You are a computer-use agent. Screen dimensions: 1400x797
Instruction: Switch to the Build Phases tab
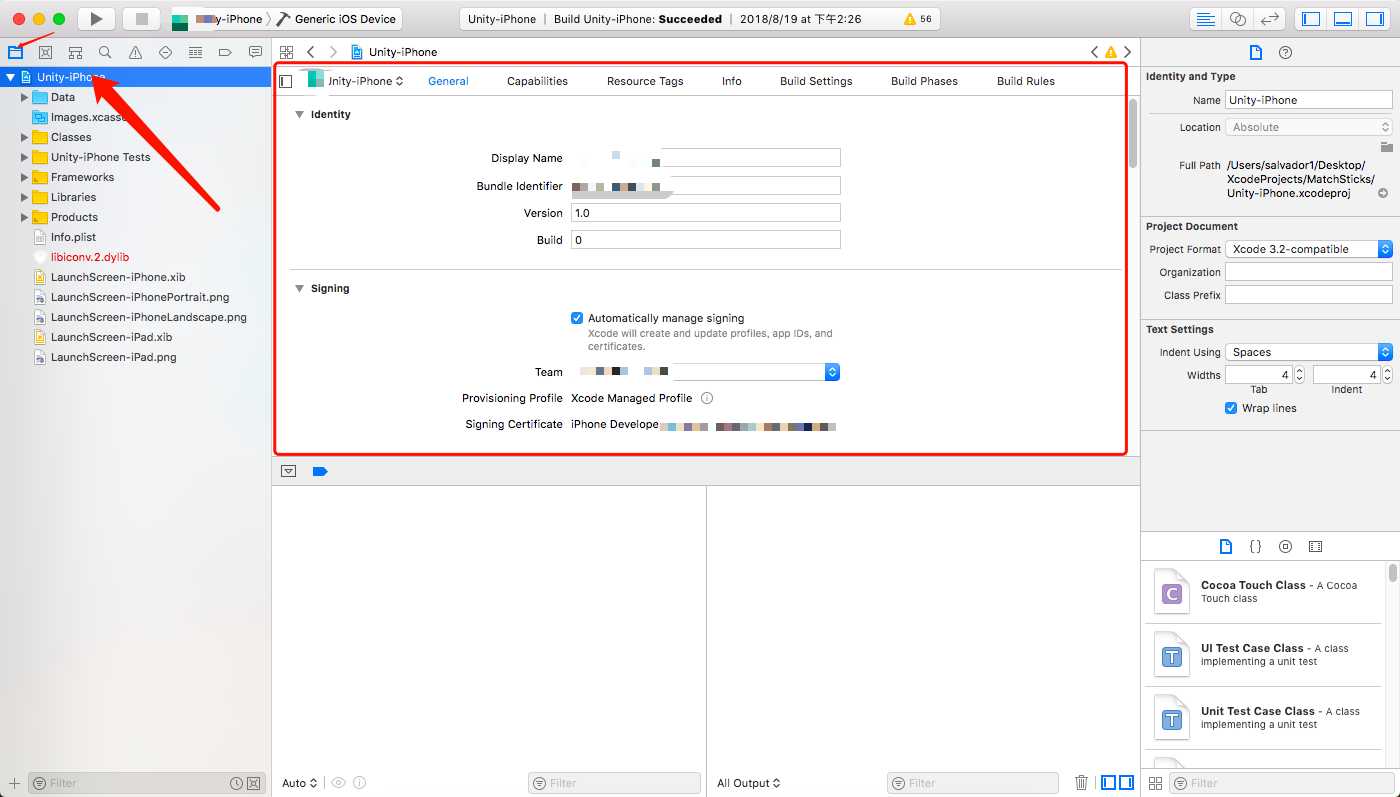924,81
